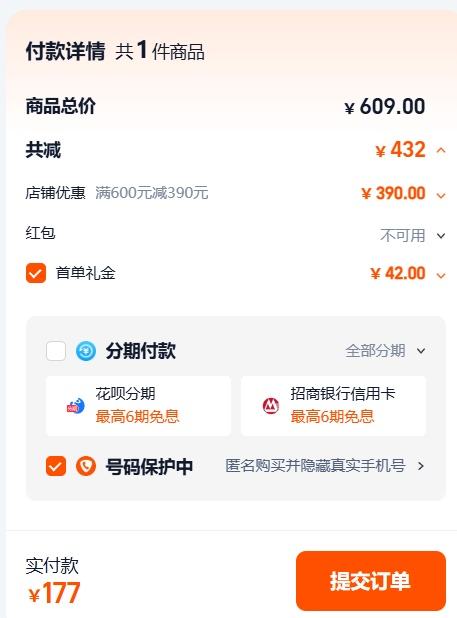
Task: Open anonymous purchase details arrow
Action: (x=421, y=466)
